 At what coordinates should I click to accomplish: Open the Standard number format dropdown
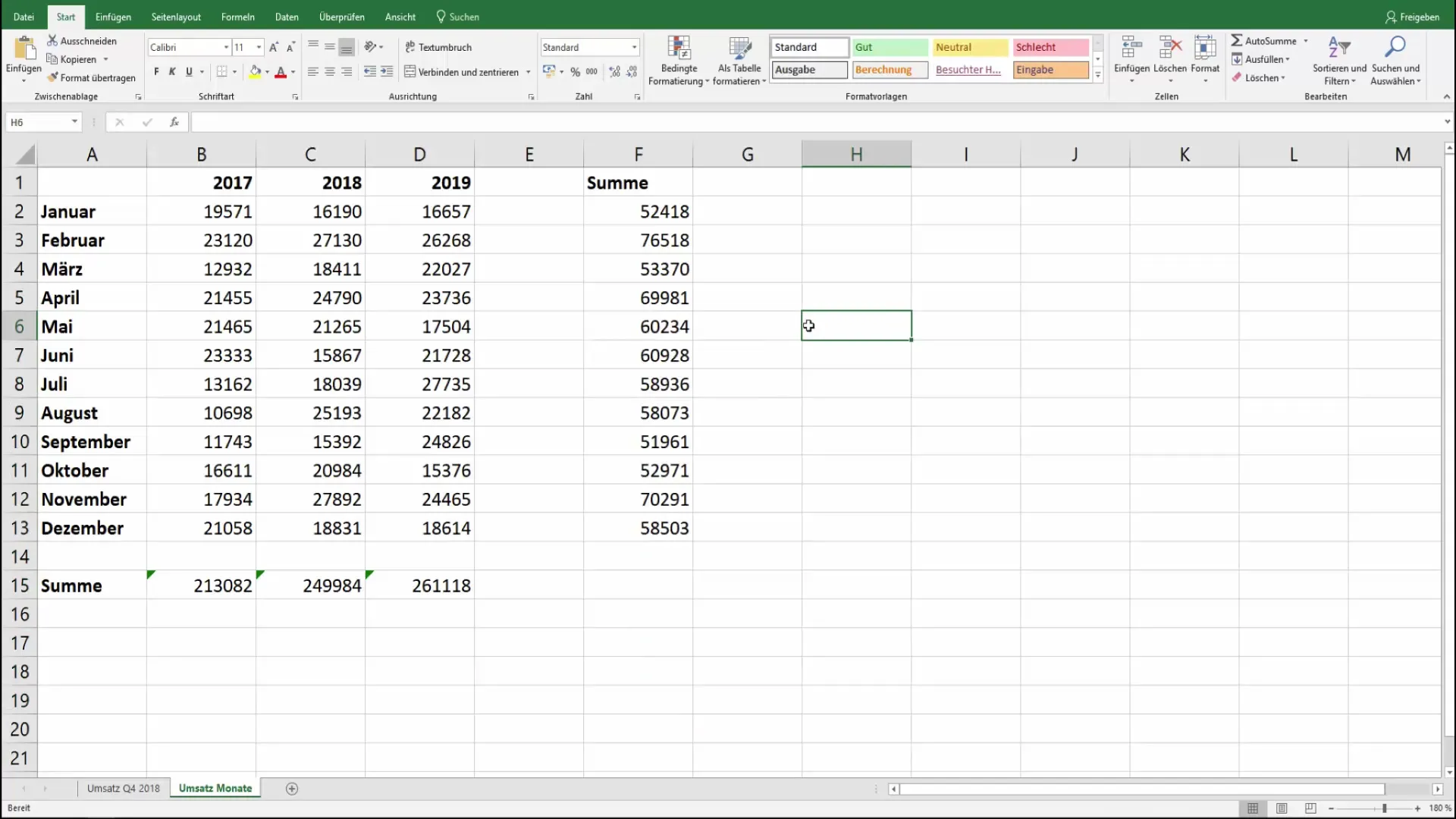coord(634,47)
